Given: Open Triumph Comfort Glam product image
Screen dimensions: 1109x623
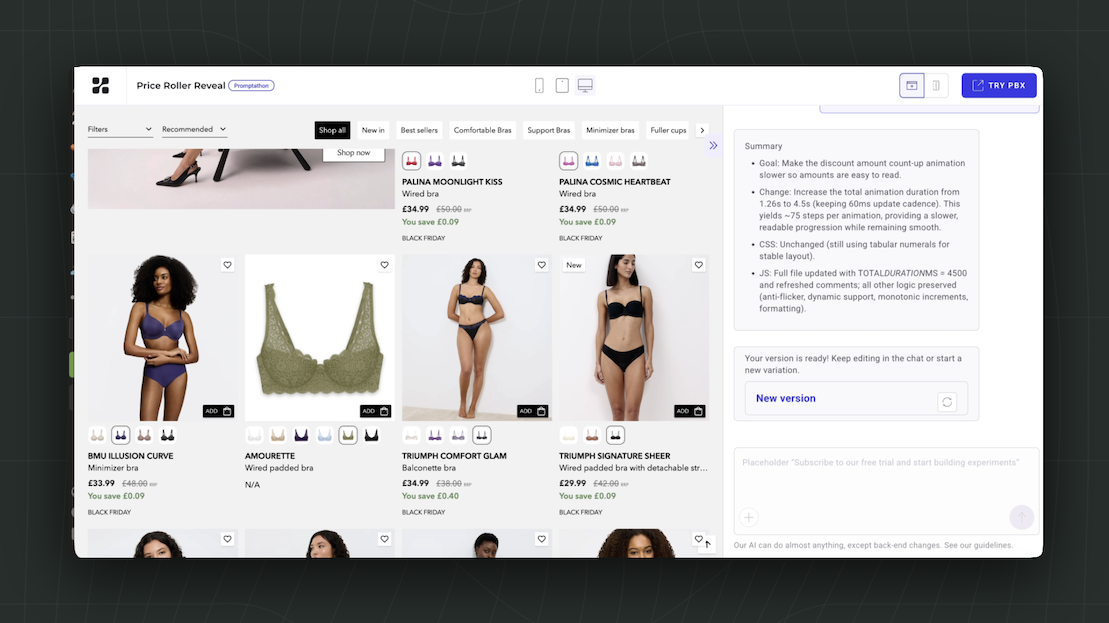Looking at the screenshot, I should pos(477,338).
